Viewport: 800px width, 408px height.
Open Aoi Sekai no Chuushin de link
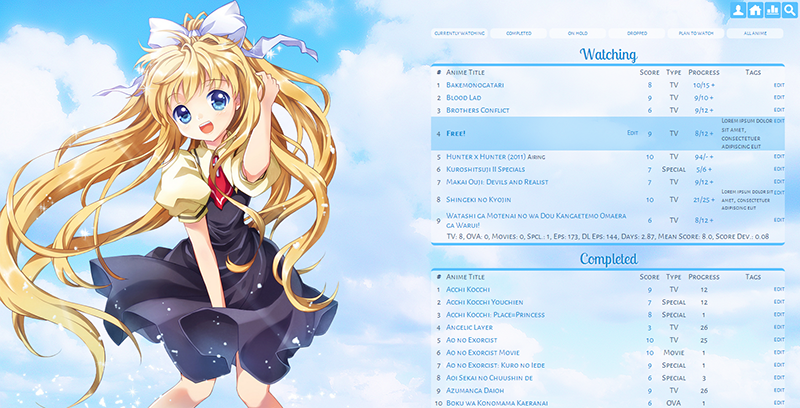[x=489, y=378]
